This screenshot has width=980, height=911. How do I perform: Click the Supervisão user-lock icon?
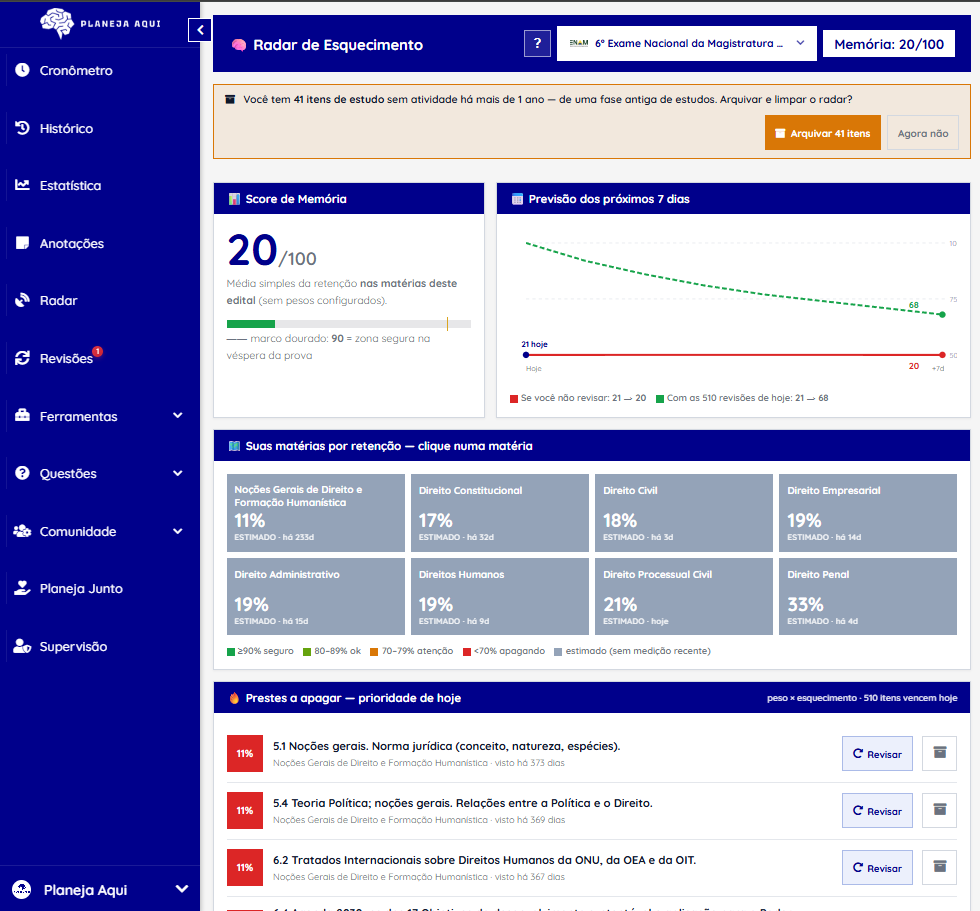pos(22,646)
